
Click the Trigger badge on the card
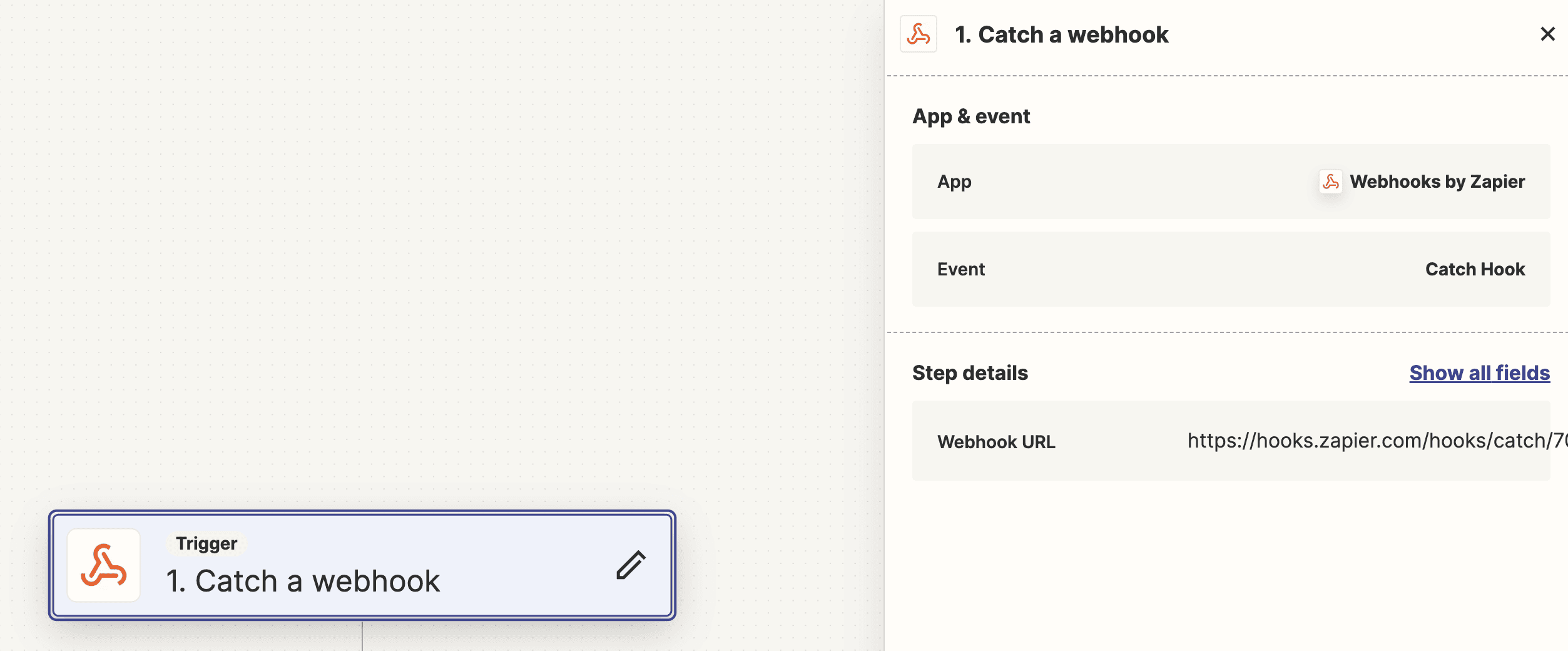pyautogui.click(x=206, y=543)
